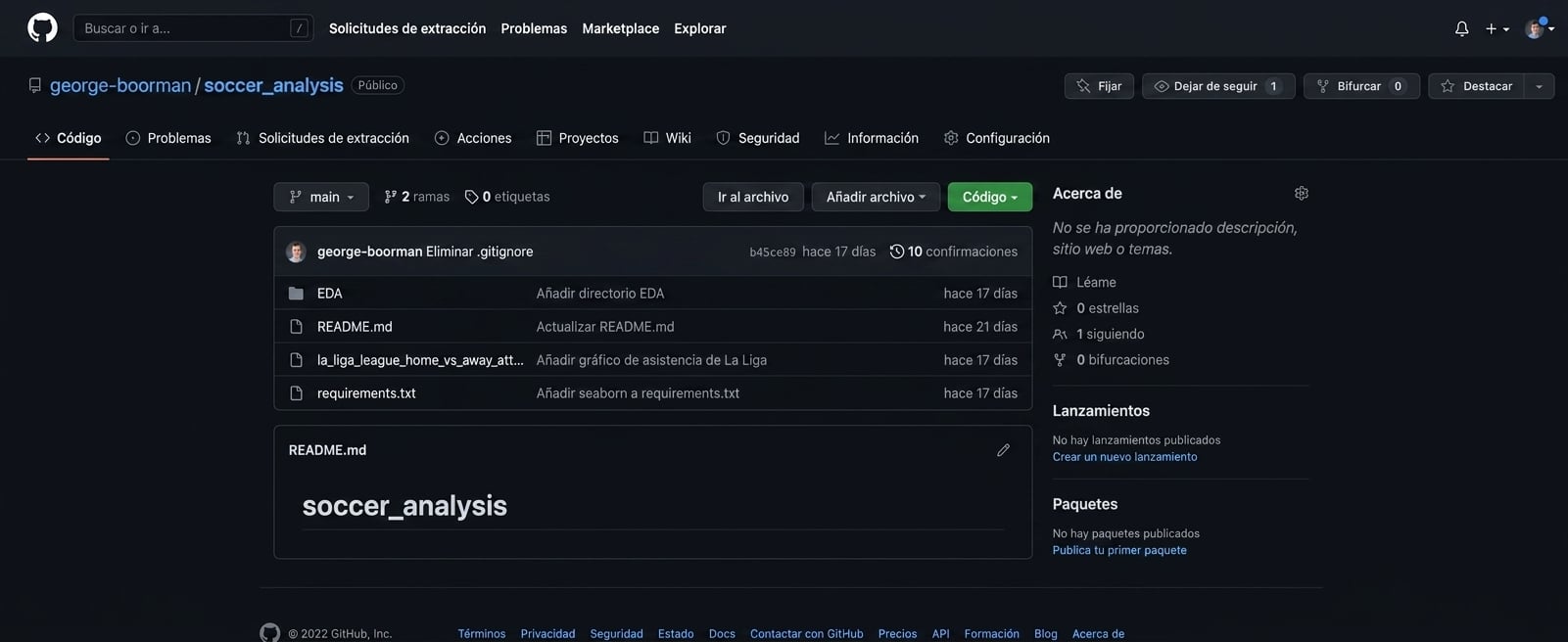Switch to the Wiki tab

point(667,138)
